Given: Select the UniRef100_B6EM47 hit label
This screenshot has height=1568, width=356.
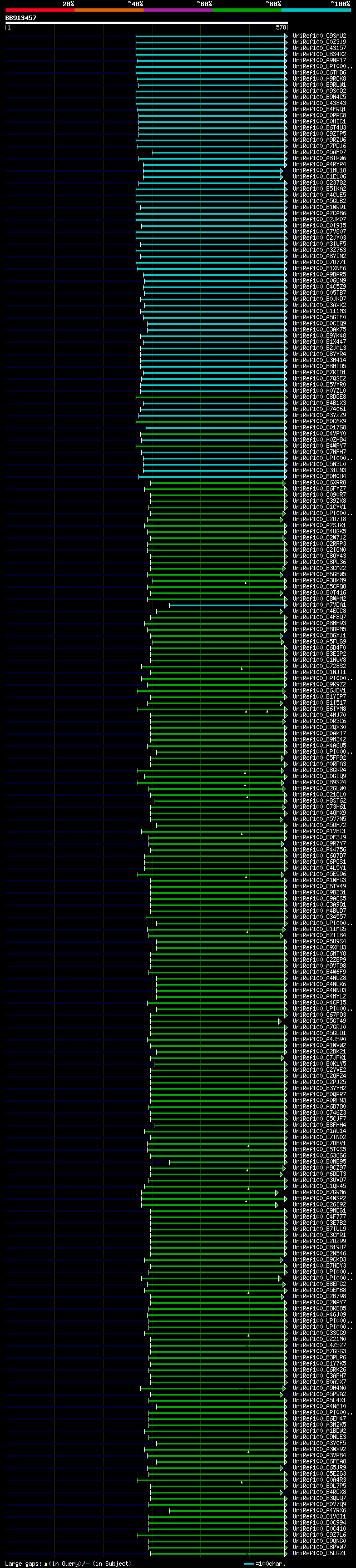Looking at the screenshot, I should (319, 1418).
